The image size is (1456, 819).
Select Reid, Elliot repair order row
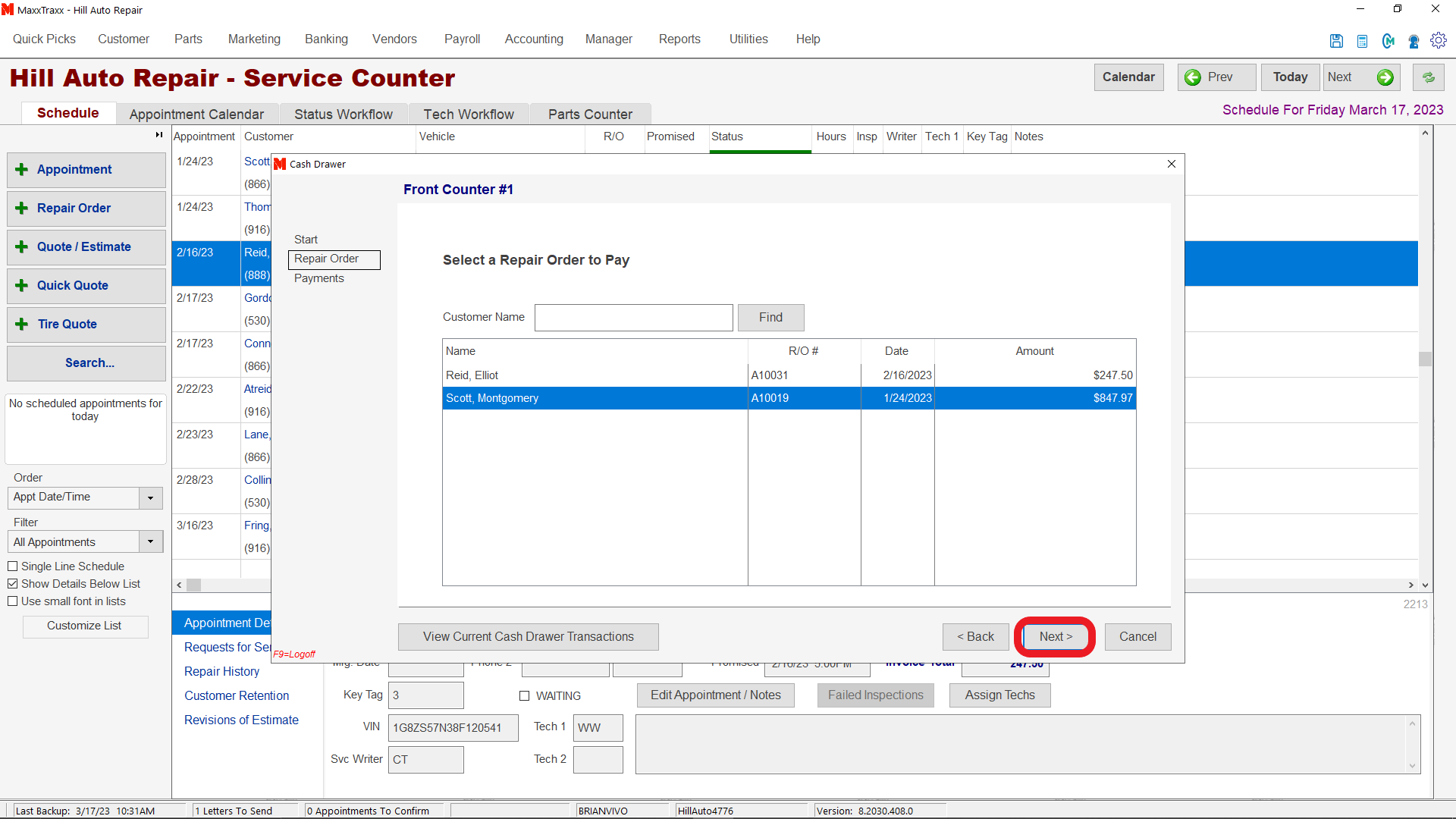[x=789, y=375]
